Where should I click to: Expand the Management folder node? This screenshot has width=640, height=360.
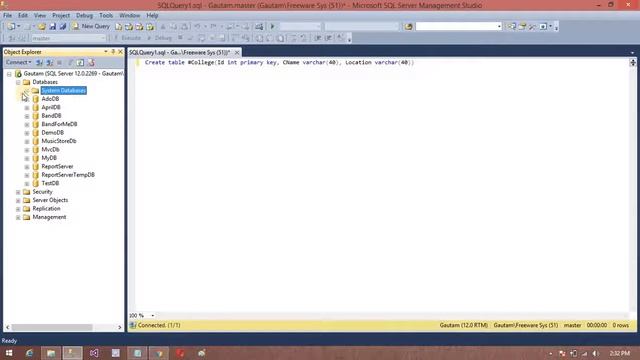pos(18,218)
